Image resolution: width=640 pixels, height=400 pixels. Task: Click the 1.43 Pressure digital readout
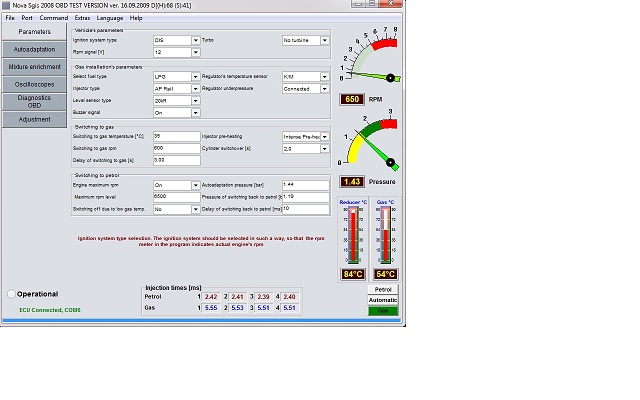click(x=352, y=182)
